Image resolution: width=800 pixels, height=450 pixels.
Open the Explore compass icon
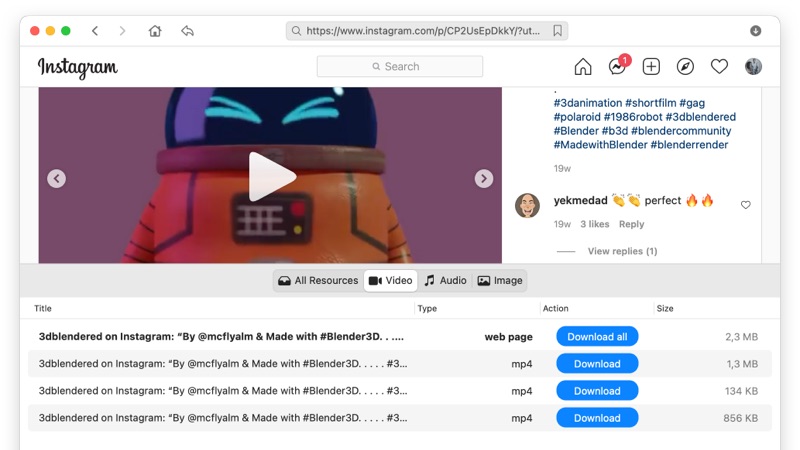click(685, 67)
